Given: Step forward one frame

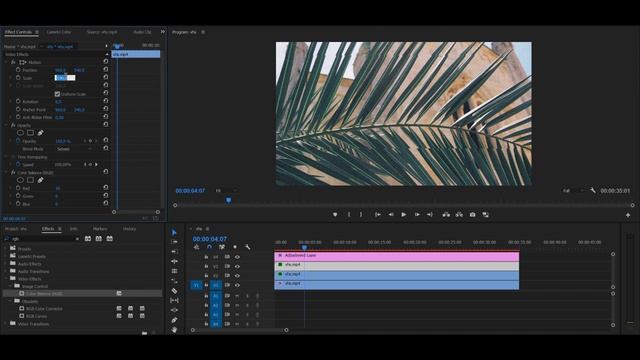Looking at the screenshot, I should (417, 214).
